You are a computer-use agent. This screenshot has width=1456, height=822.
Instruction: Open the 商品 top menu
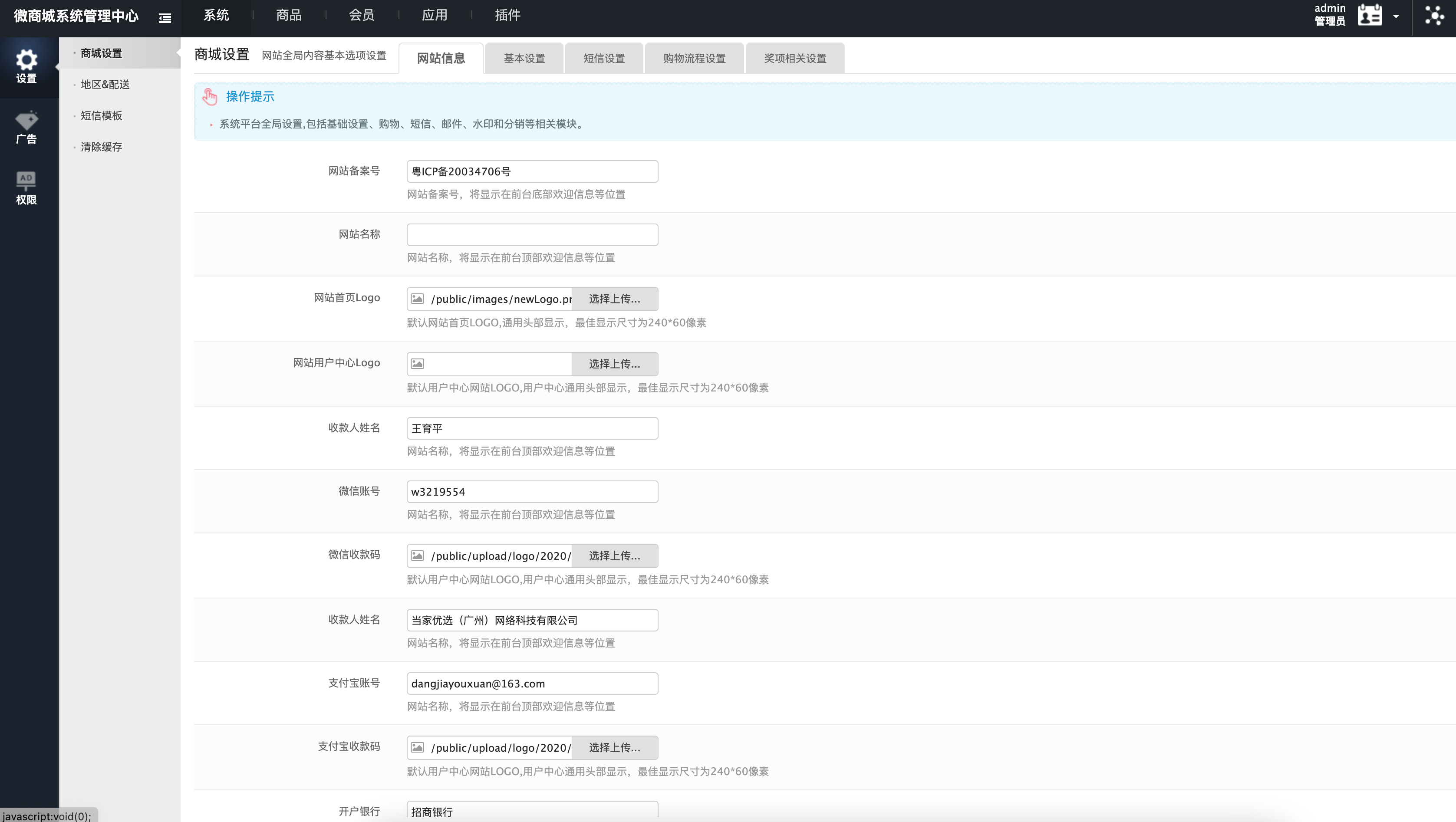point(289,15)
